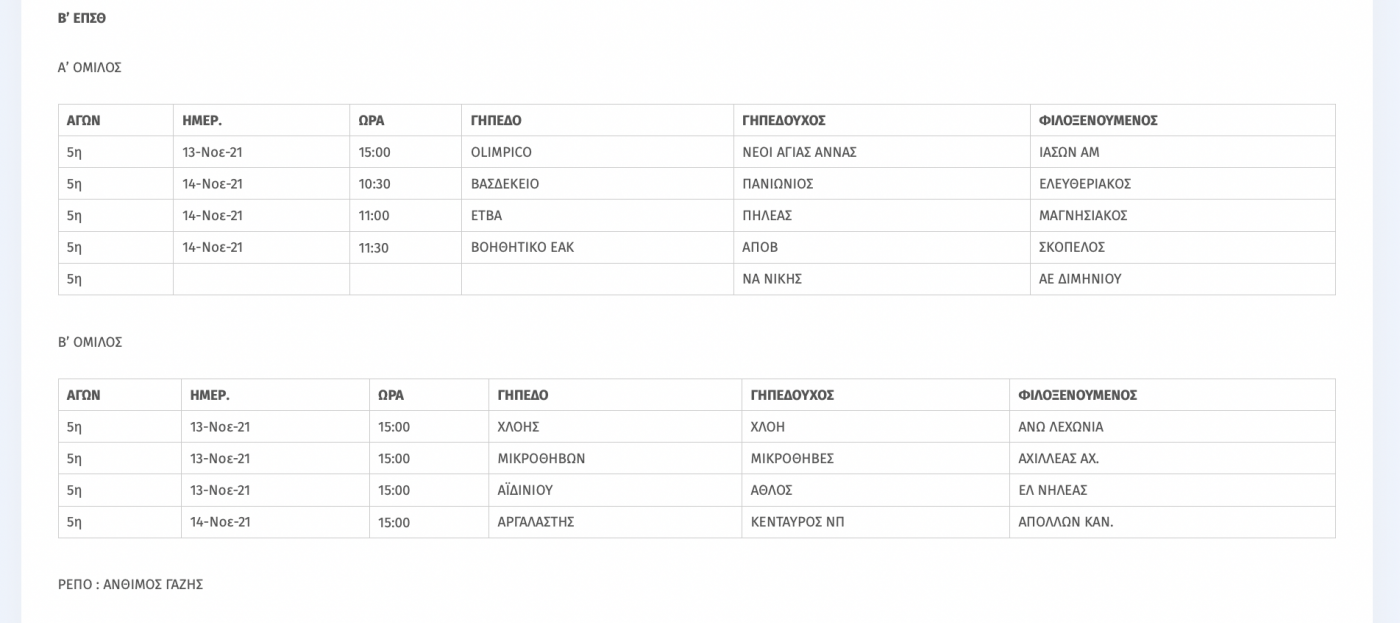Click the 10:30 time cell
Viewport: 1400px width, 623px height.
coord(405,184)
